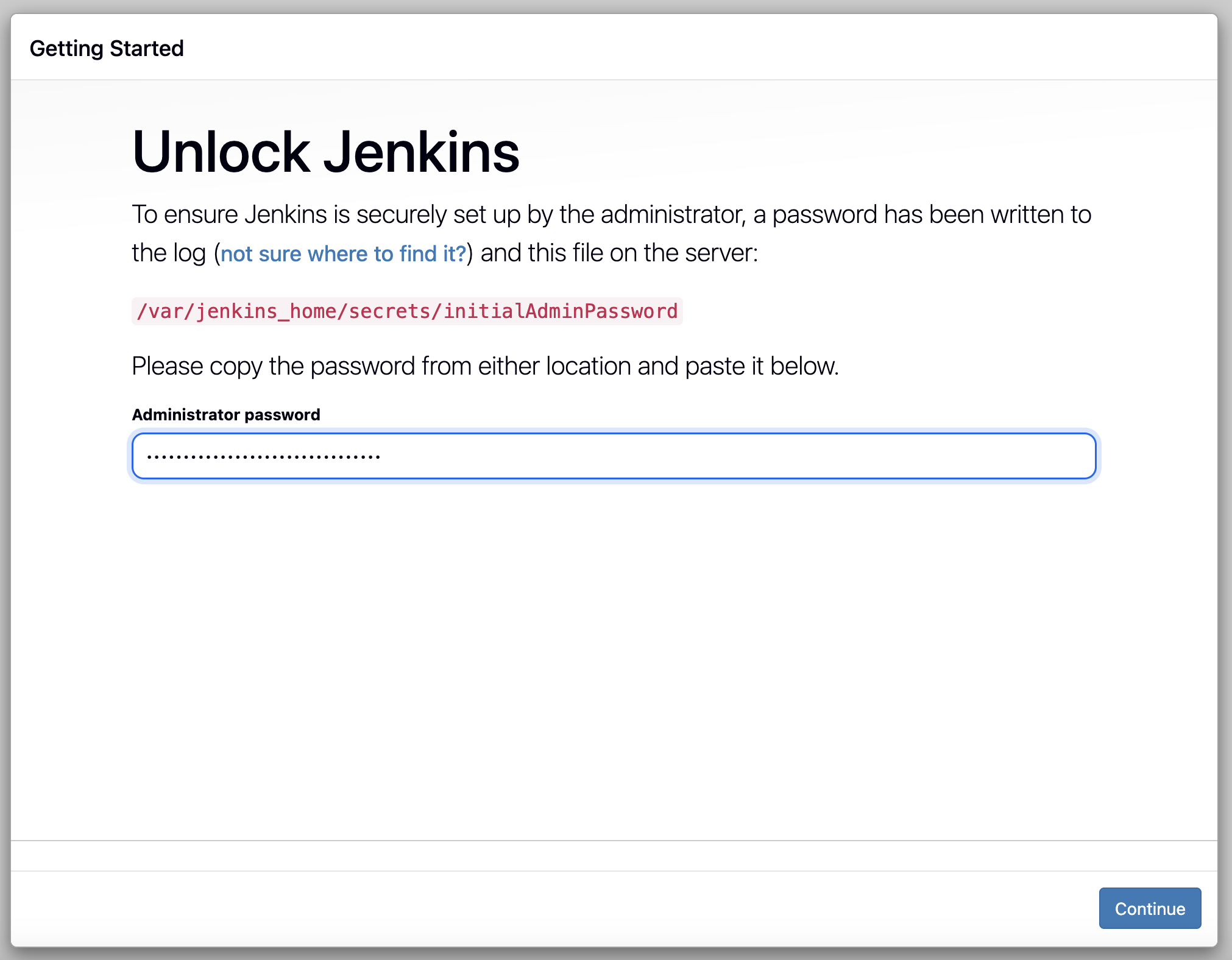Click the "Getting Started" header title
The width and height of the screenshot is (1232, 960).
point(107,48)
